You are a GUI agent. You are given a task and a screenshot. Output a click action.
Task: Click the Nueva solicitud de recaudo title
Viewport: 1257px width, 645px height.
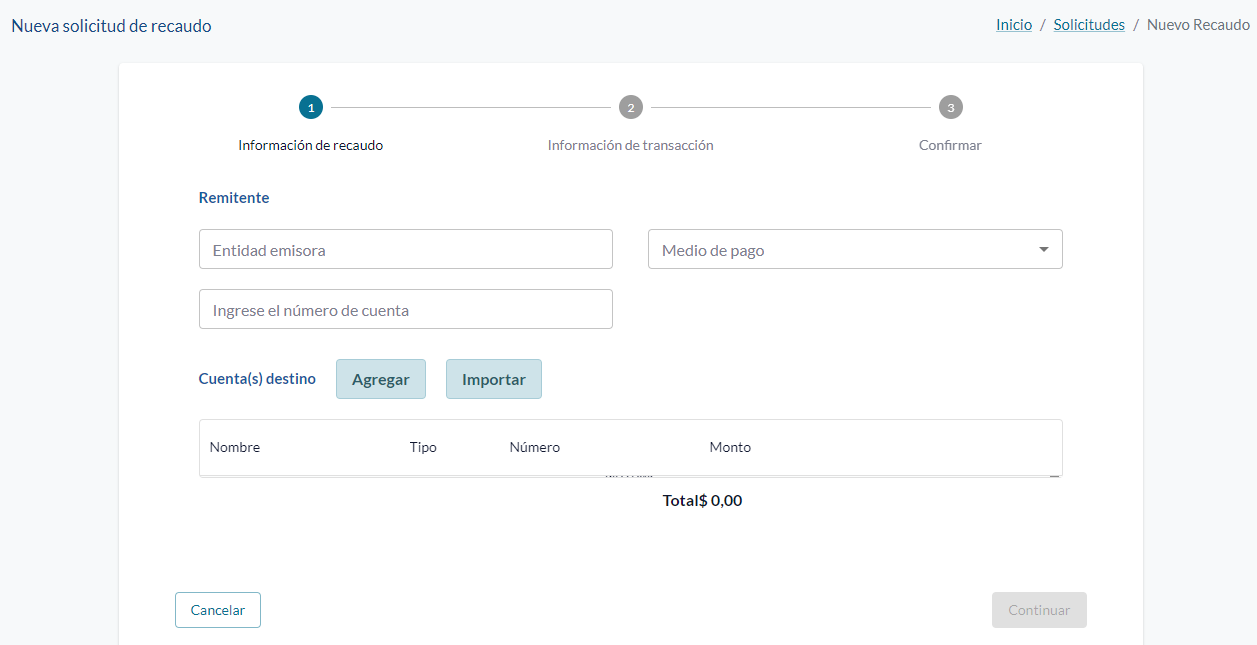pos(111,26)
